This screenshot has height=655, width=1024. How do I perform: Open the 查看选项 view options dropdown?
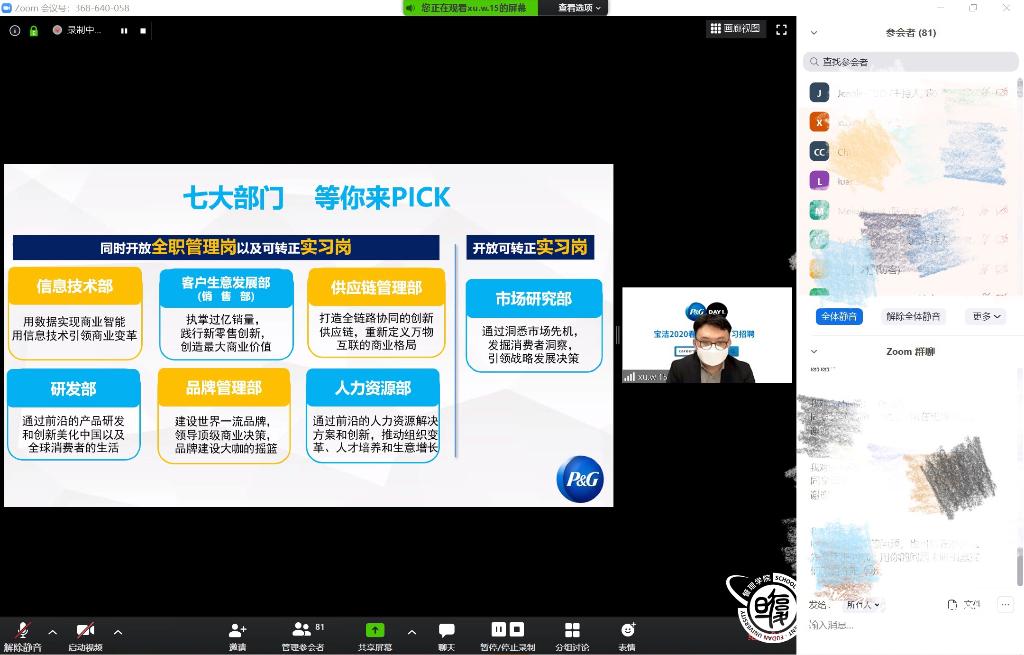pyautogui.click(x=579, y=8)
